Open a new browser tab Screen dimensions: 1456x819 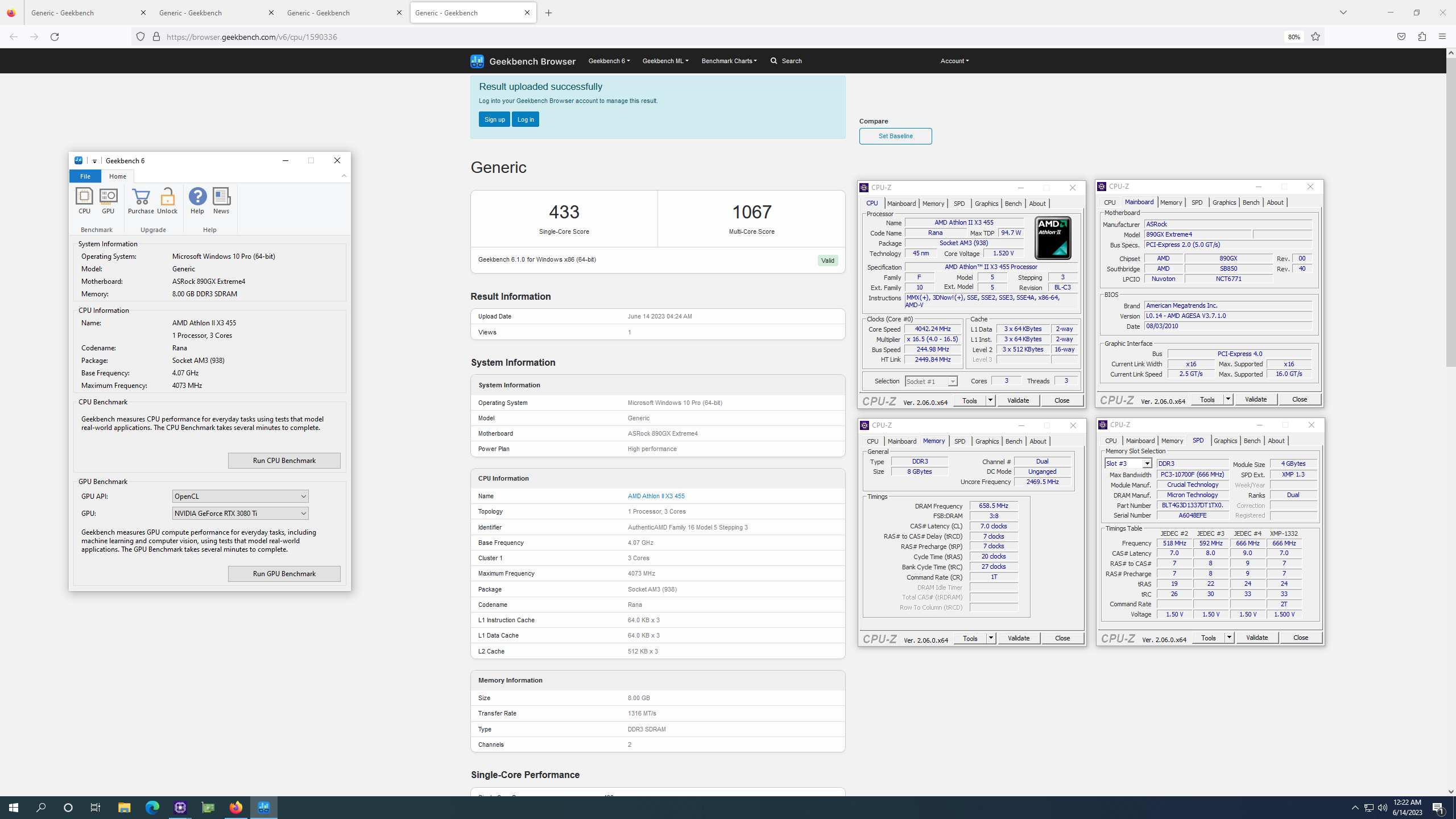click(x=548, y=13)
